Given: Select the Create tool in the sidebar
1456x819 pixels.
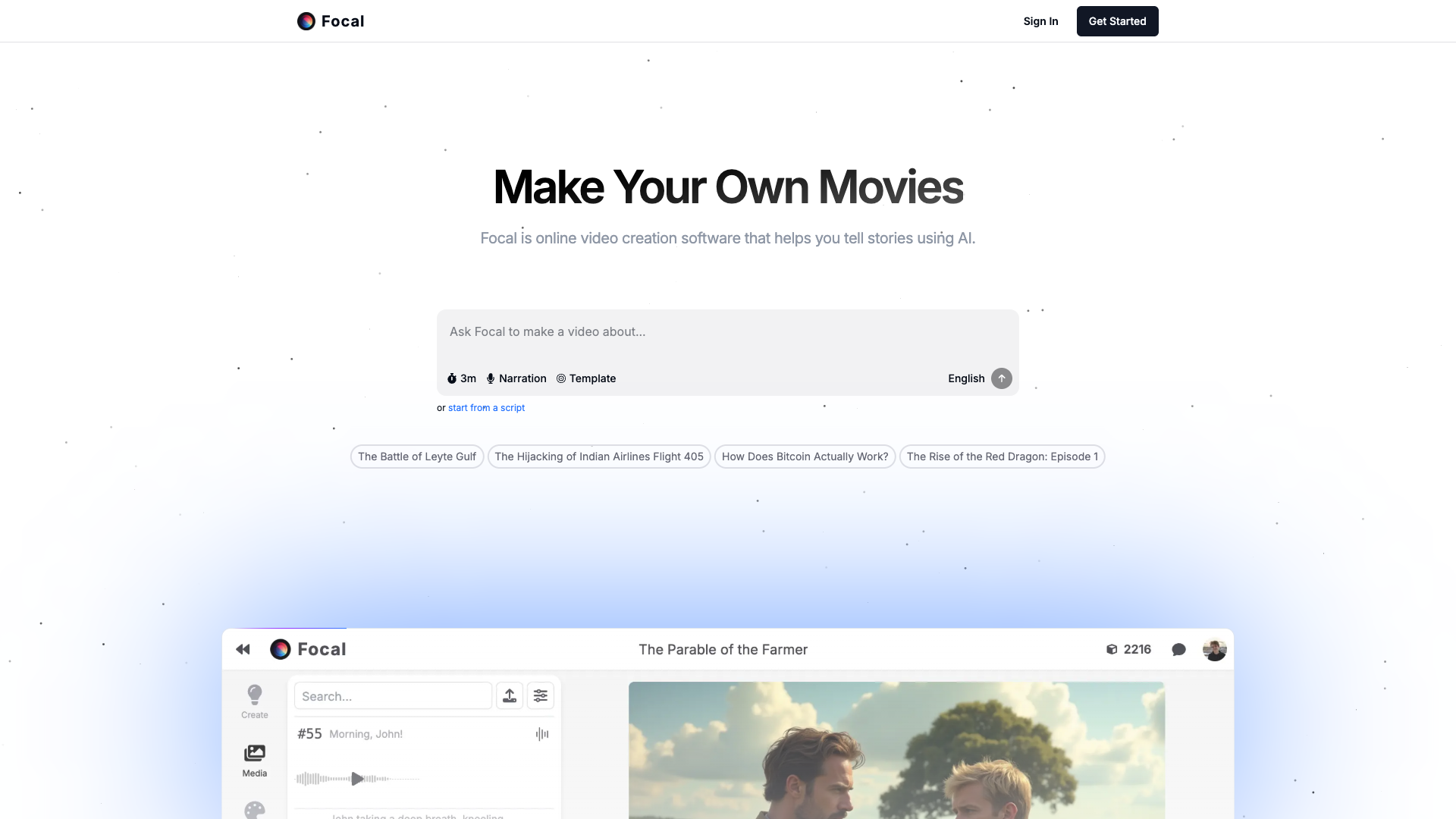Looking at the screenshot, I should 254,698.
